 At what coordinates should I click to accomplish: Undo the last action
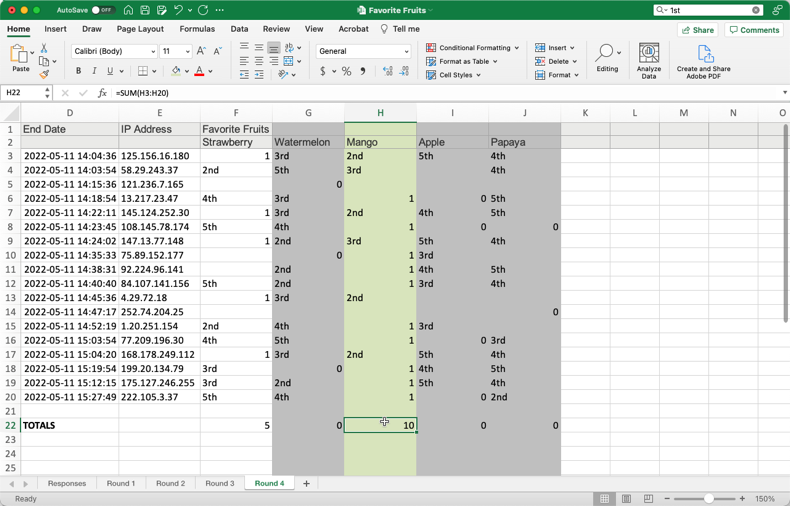click(x=178, y=10)
